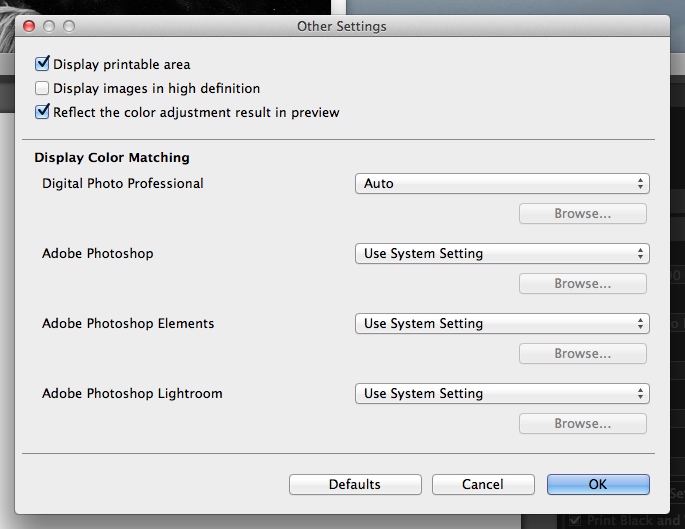Click Browse under Digital Photo Professional

pyautogui.click(x=582, y=214)
